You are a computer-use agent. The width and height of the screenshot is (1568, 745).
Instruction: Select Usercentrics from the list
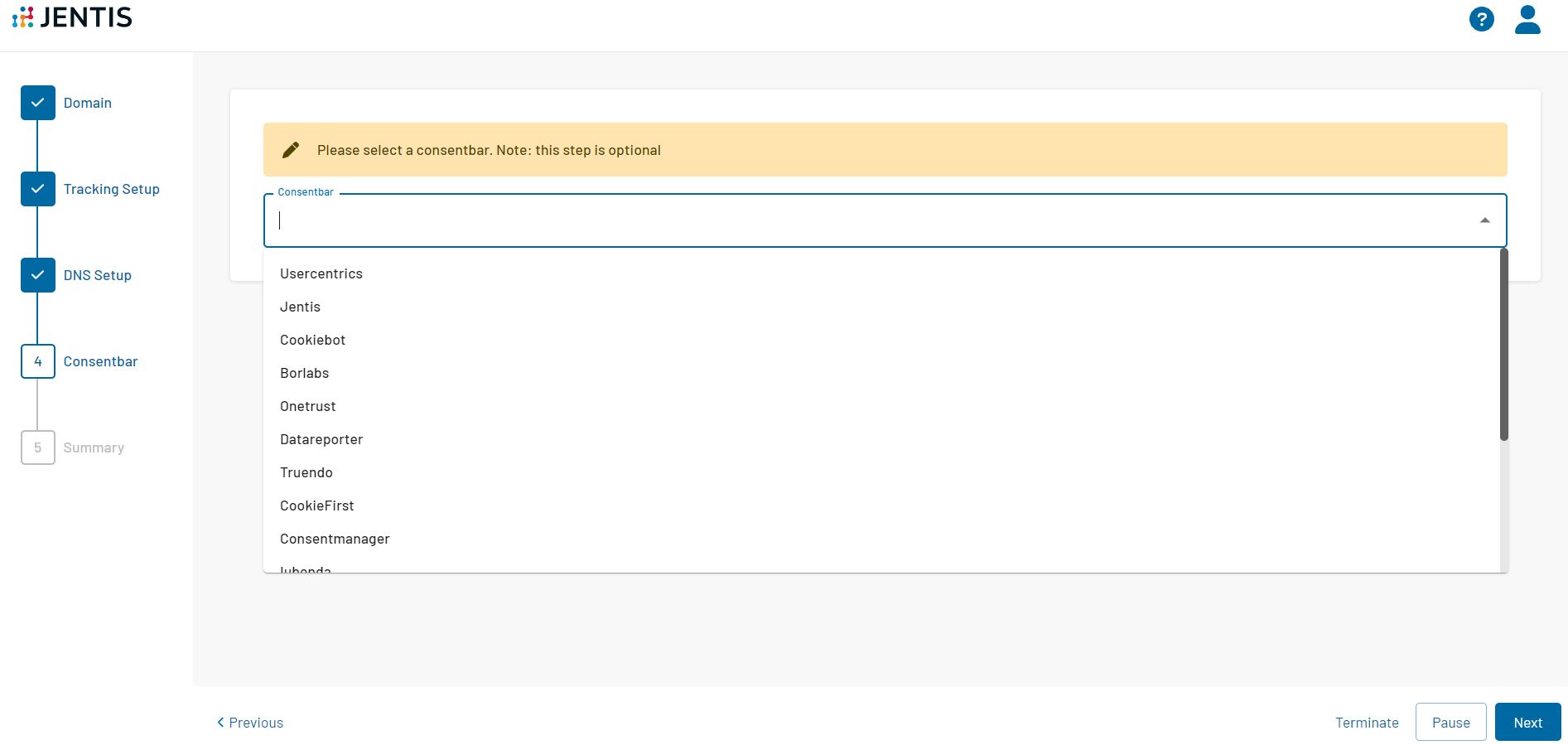click(x=321, y=273)
